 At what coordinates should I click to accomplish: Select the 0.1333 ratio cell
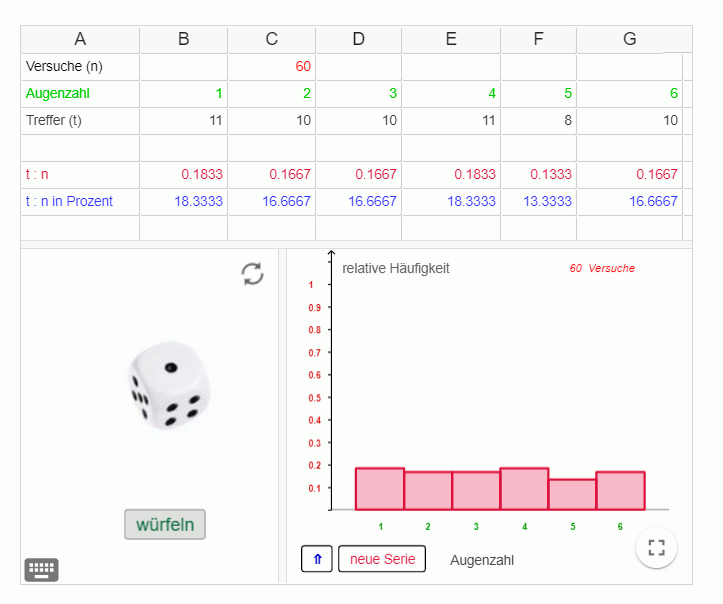tap(538, 175)
